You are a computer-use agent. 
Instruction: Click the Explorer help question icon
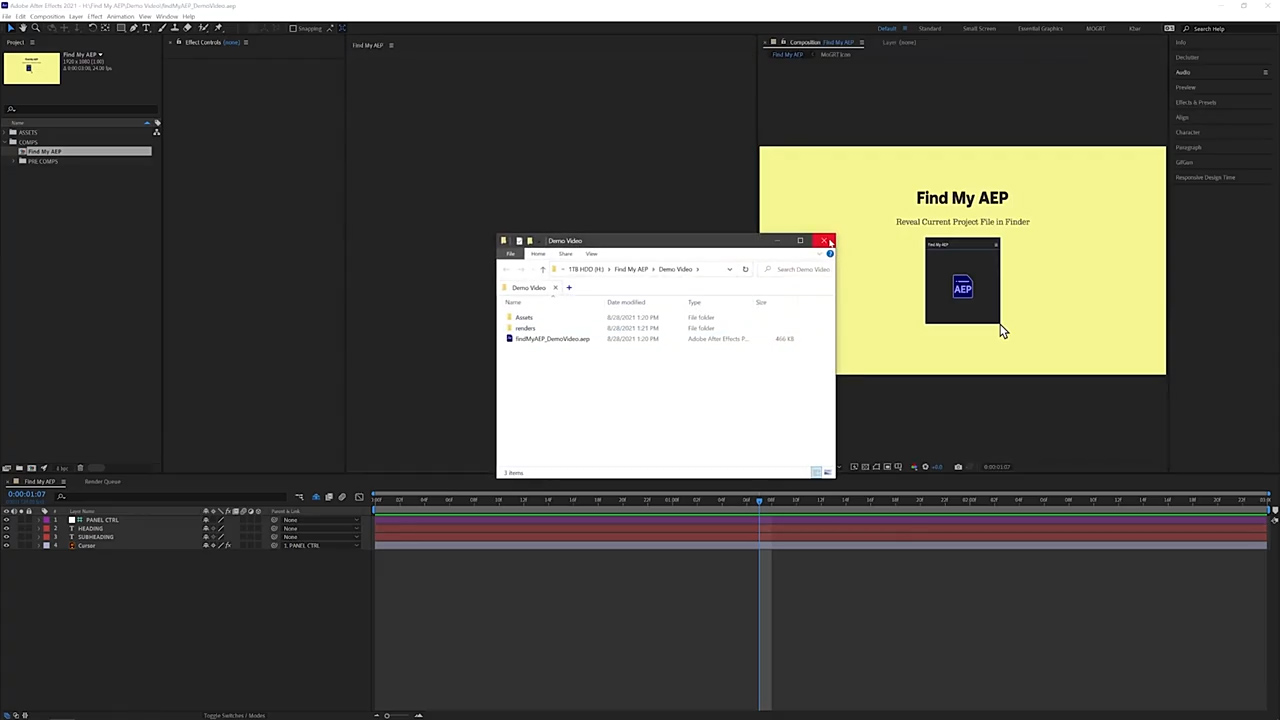pos(830,254)
